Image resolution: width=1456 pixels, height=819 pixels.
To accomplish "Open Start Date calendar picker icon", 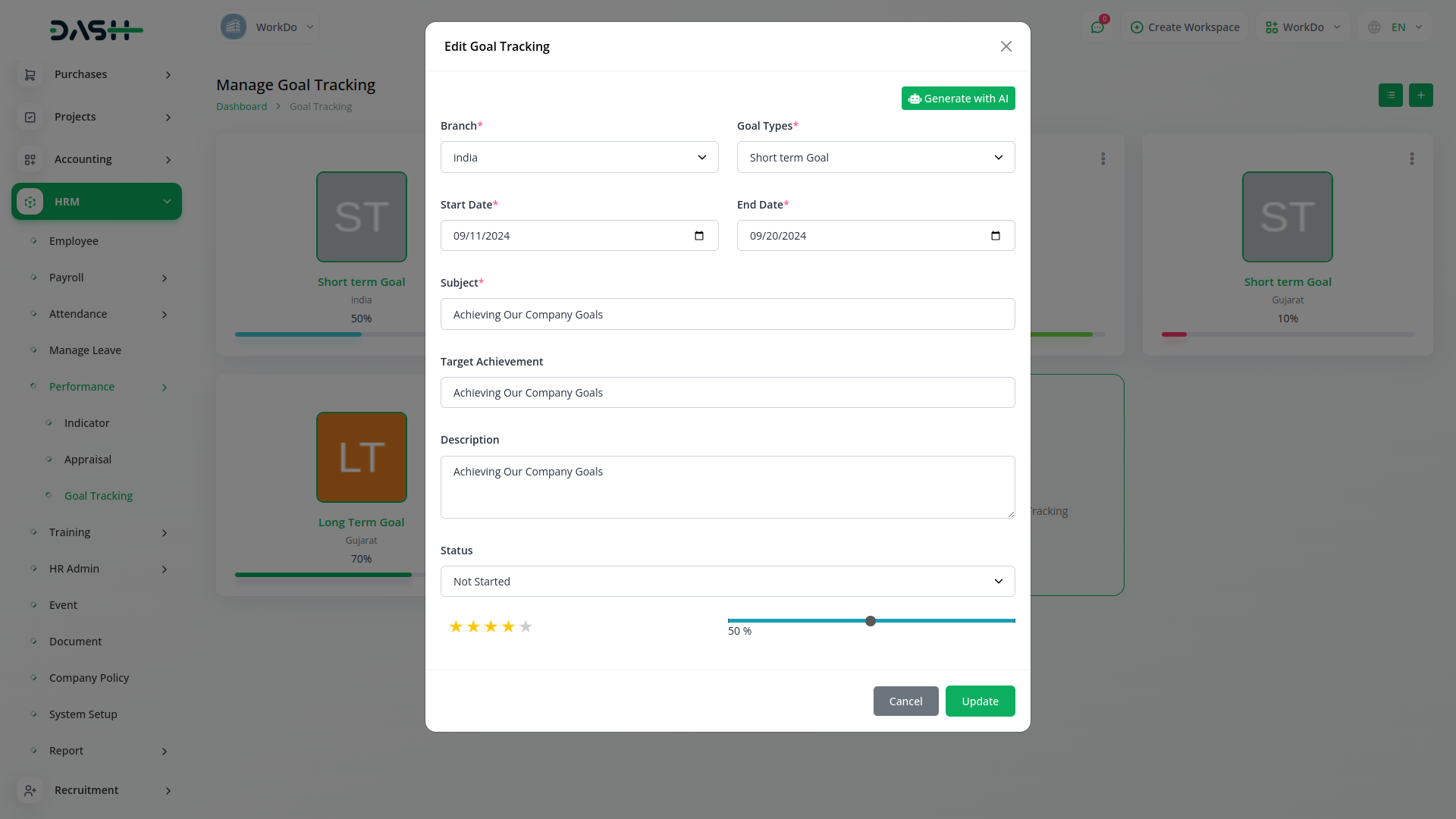I will 698,236.
